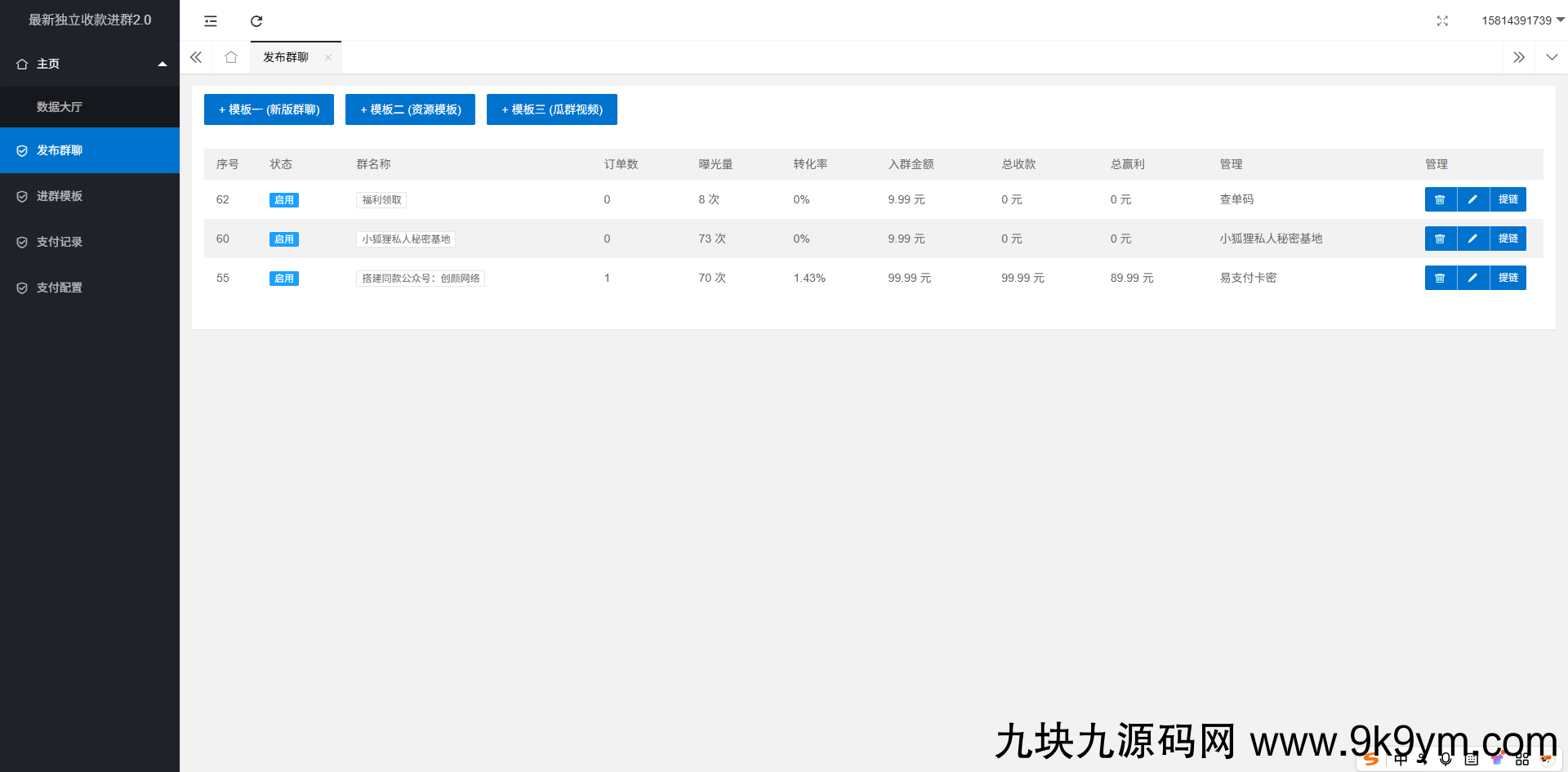The width and height of the screenshot is (1568, 772).
Task: Click 提链 for 搭建同款公众号 row
Action: click(x=1508, y=278)
